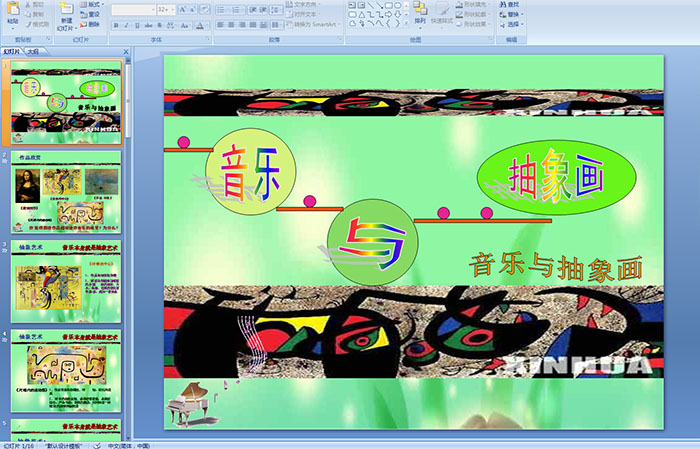Click Shape Fill (形状填充) swatch

pos(459,4)
